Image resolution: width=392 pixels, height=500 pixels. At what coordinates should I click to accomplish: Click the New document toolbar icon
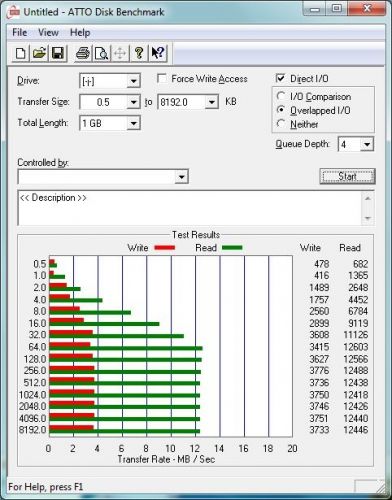pyautogui.click(x=21, y=53)
